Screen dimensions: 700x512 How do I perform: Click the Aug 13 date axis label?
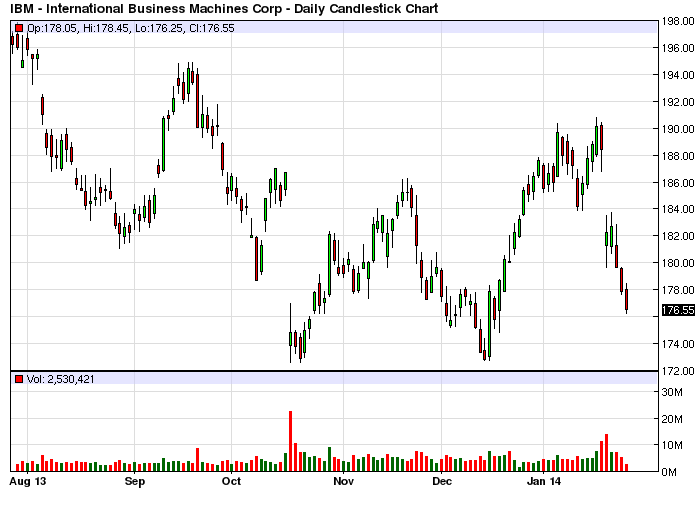28,481
